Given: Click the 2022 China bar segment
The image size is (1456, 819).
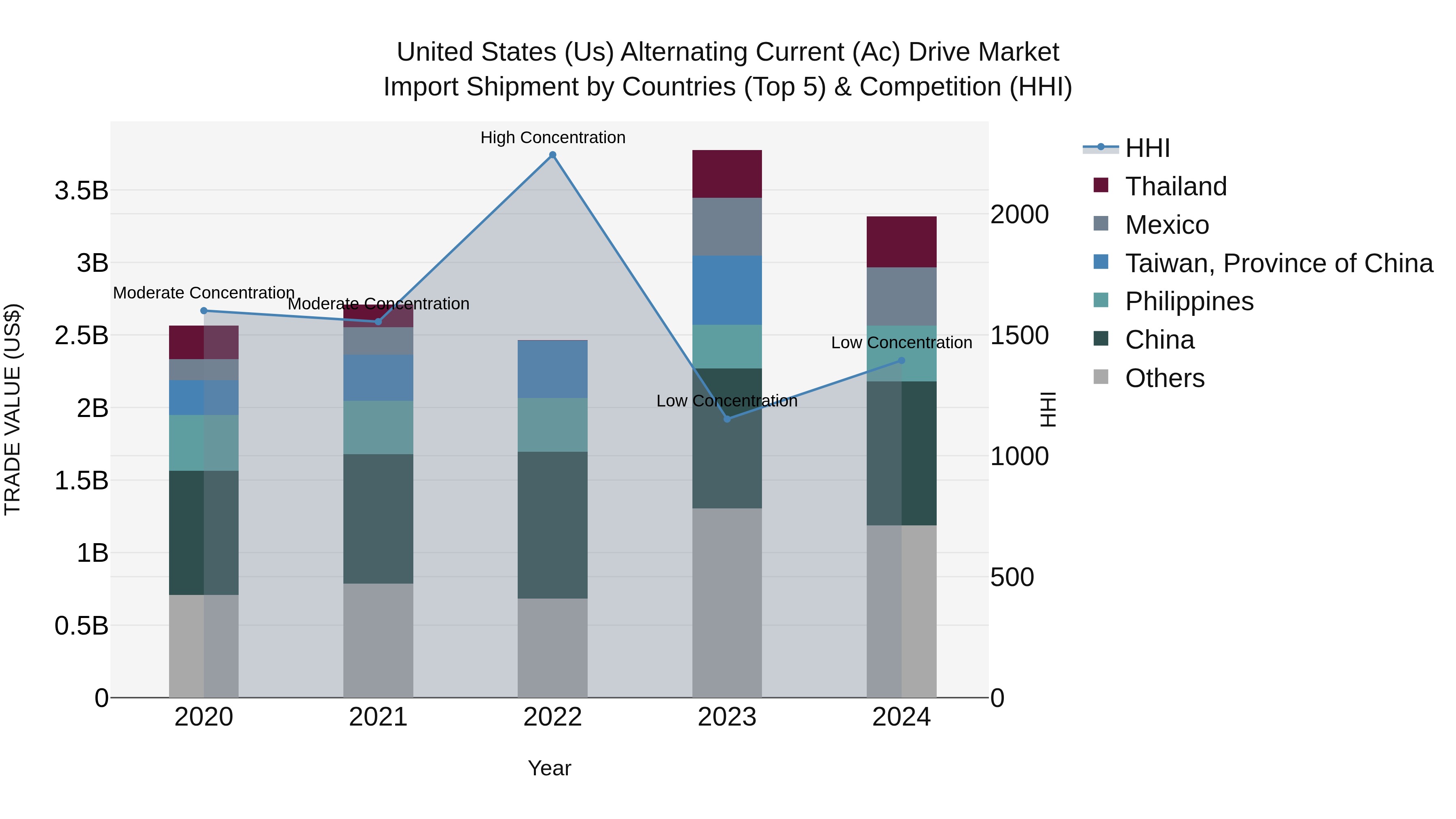Looking at the screenshot, I should pos(553,525).
